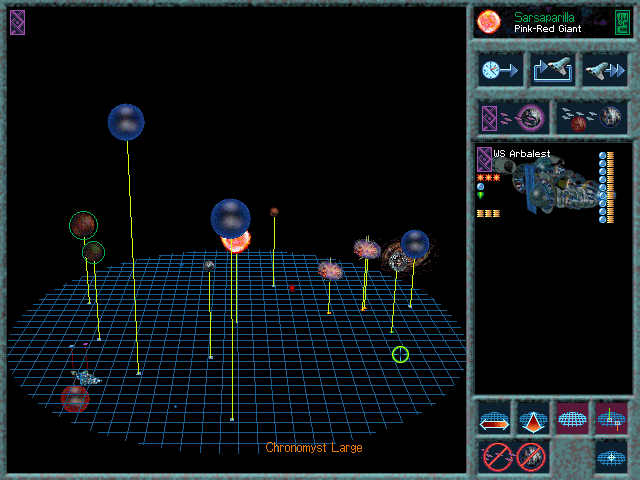The height and width of the screenshot is (480, 640).
Task: Click the small red ship on the grid
Action: coord(292,288)
